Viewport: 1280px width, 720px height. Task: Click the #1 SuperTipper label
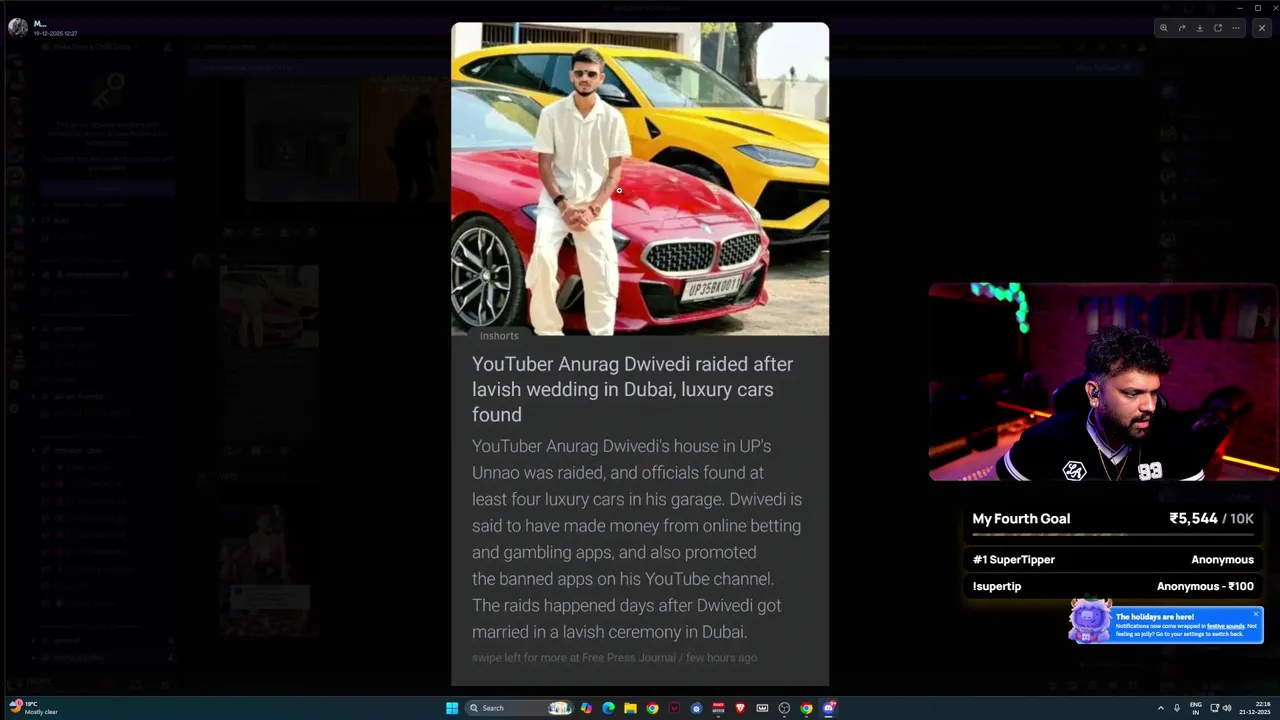1014,560
